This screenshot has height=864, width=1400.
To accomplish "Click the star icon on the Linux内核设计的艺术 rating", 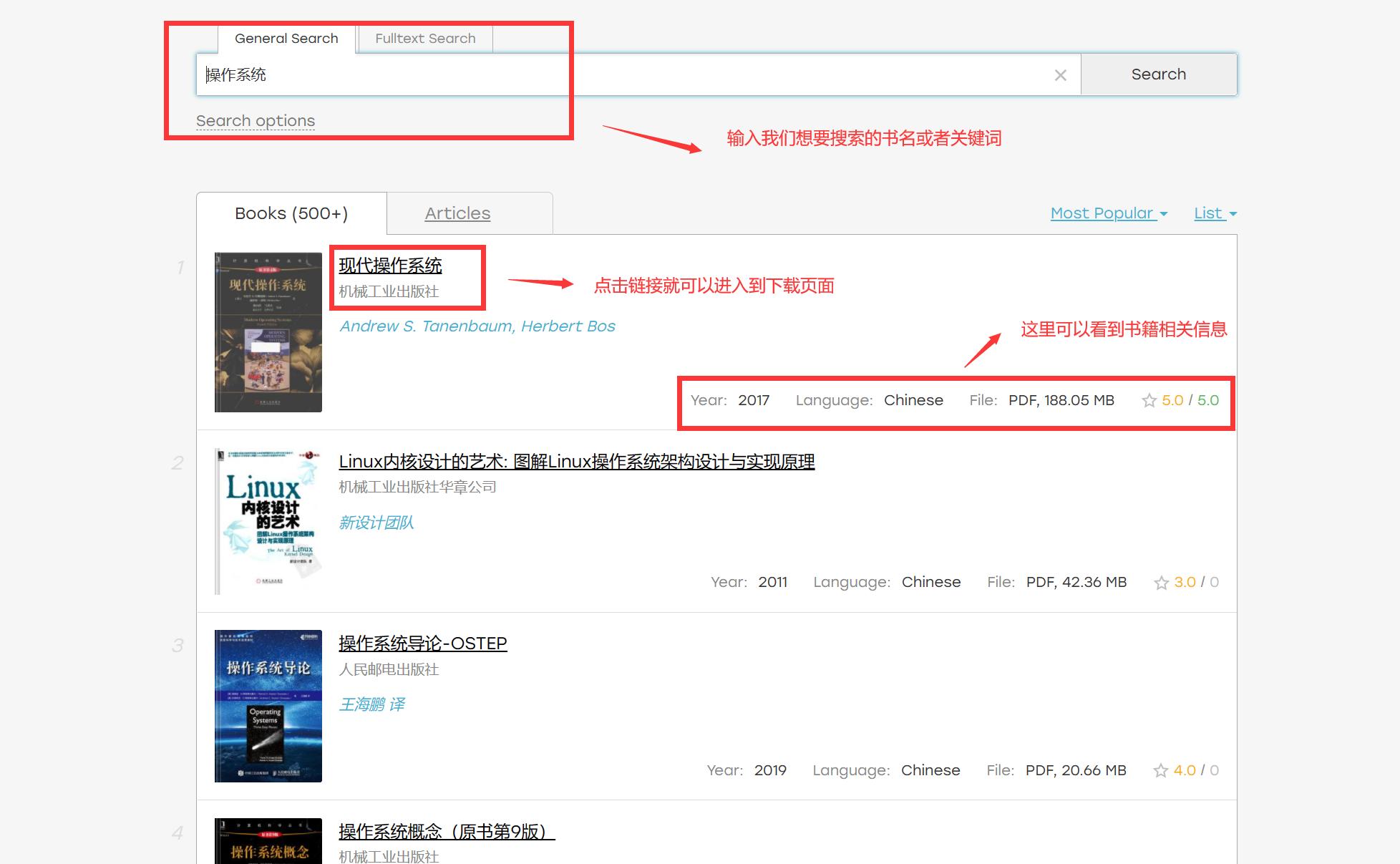I will pyautogui.click(x=1161, y=582).
